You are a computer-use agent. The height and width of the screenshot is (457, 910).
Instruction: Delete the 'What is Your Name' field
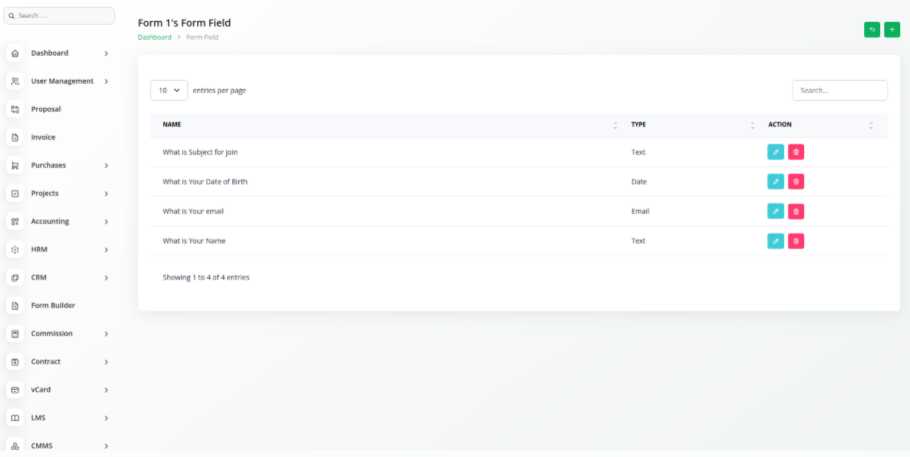(x=796, y=241)
